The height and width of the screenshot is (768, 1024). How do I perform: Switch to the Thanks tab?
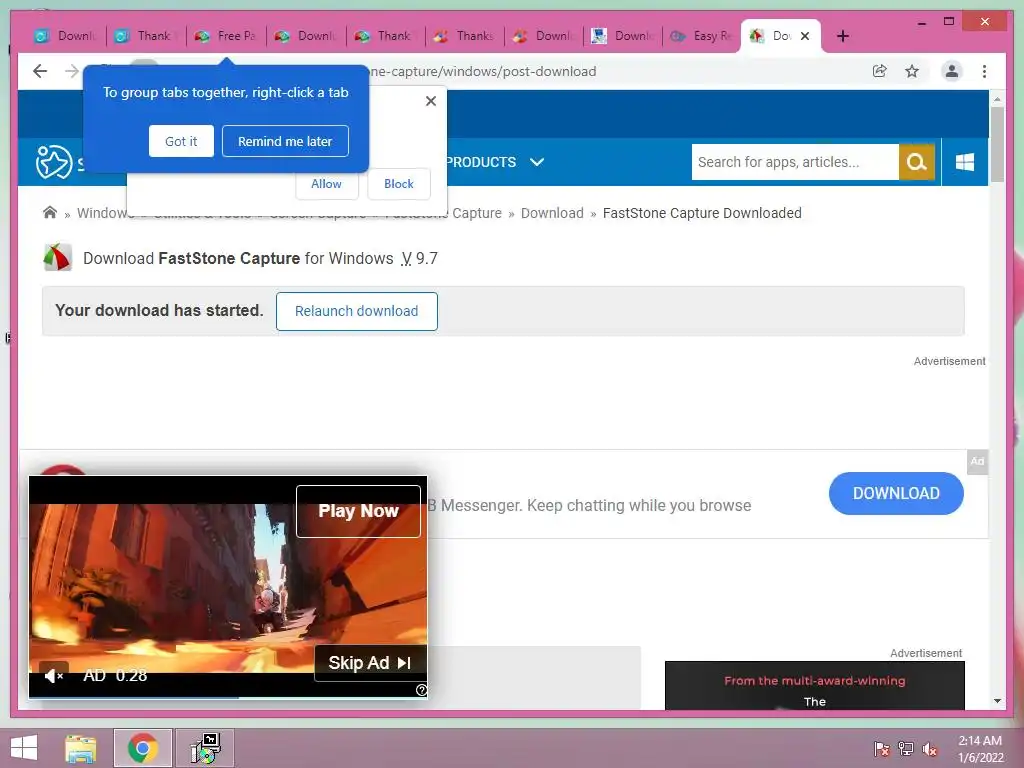[464, 36]
